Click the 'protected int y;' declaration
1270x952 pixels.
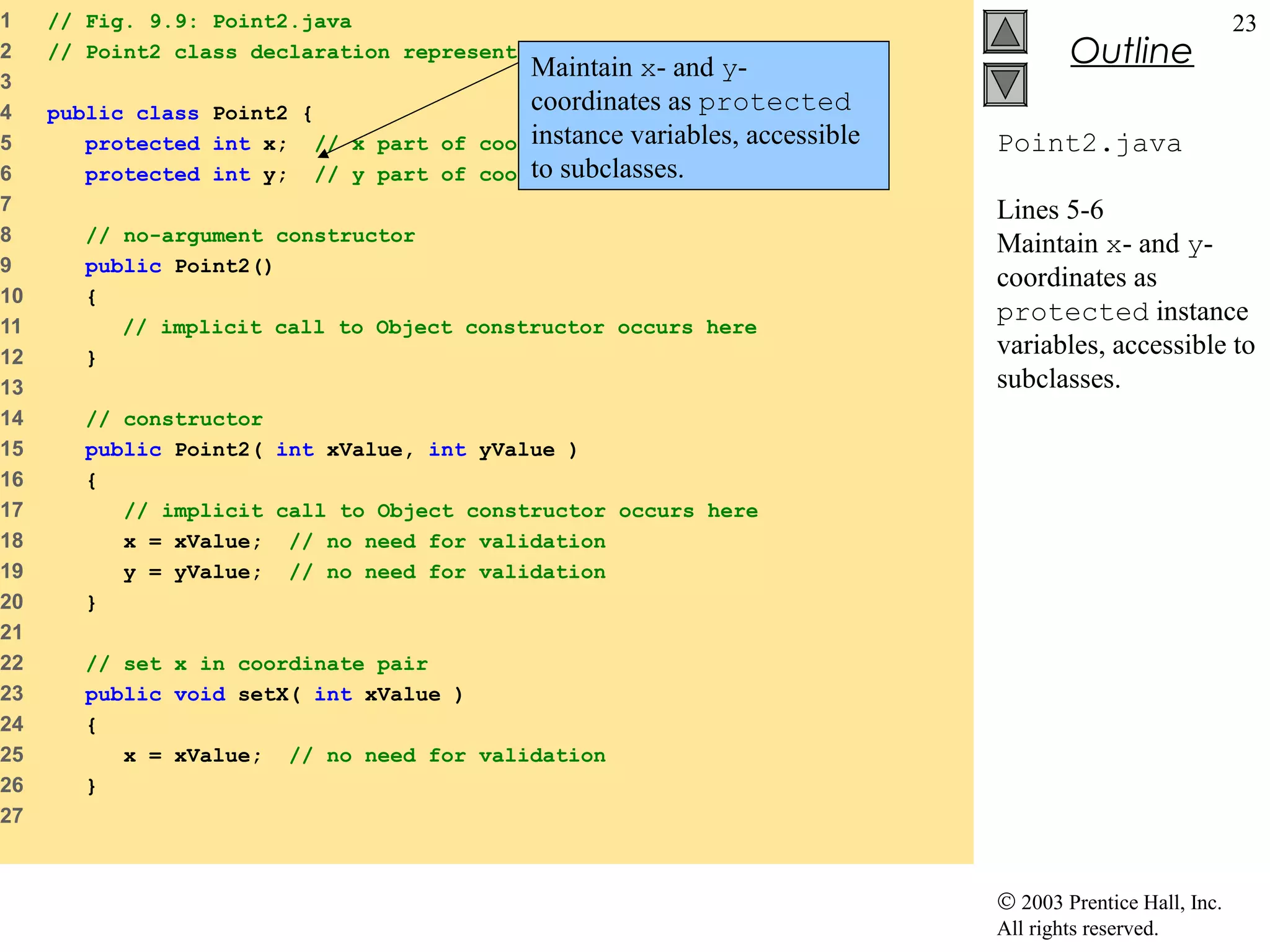[185, 175]
